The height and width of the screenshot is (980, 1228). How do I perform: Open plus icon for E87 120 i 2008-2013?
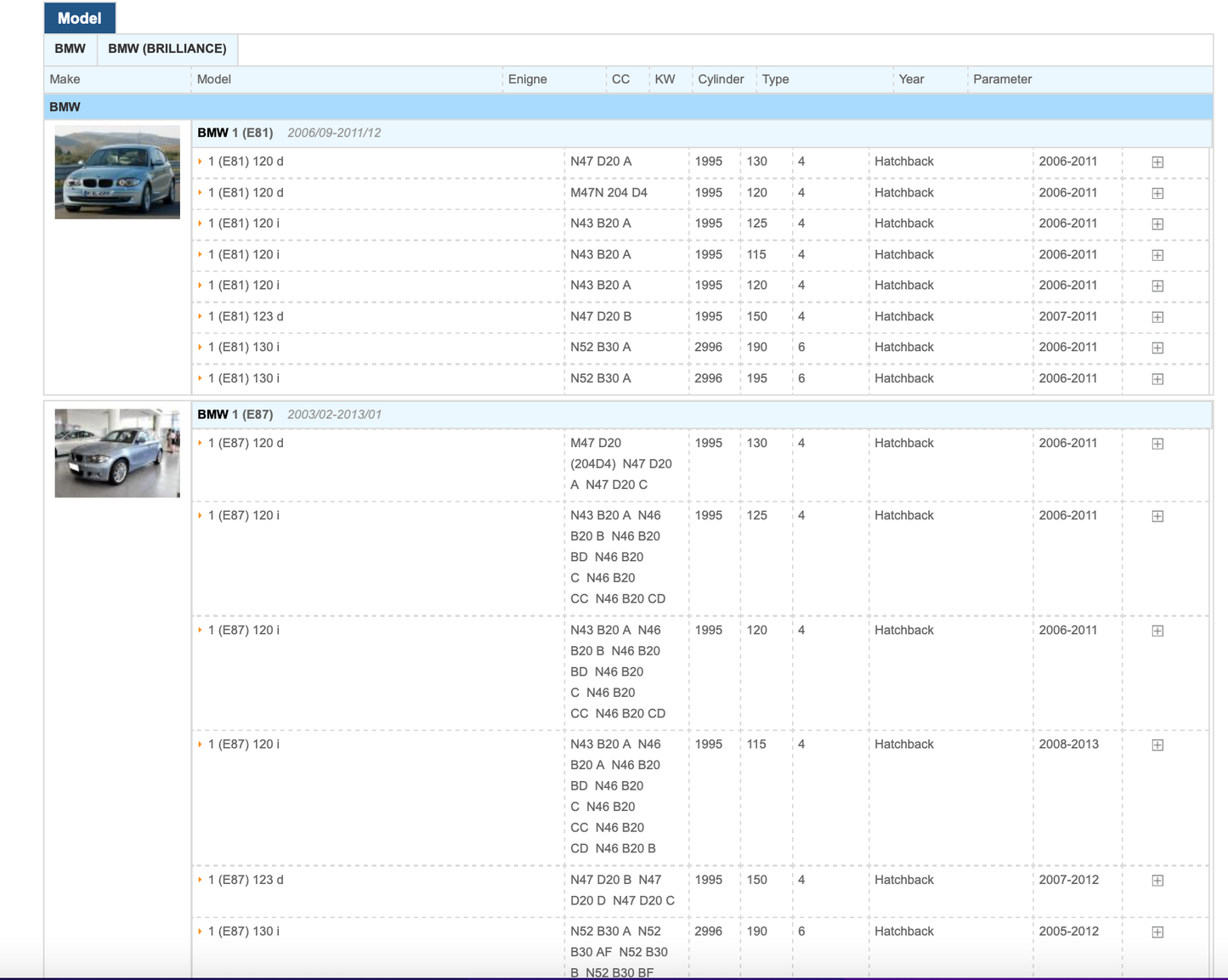[x=1157, y=745]
